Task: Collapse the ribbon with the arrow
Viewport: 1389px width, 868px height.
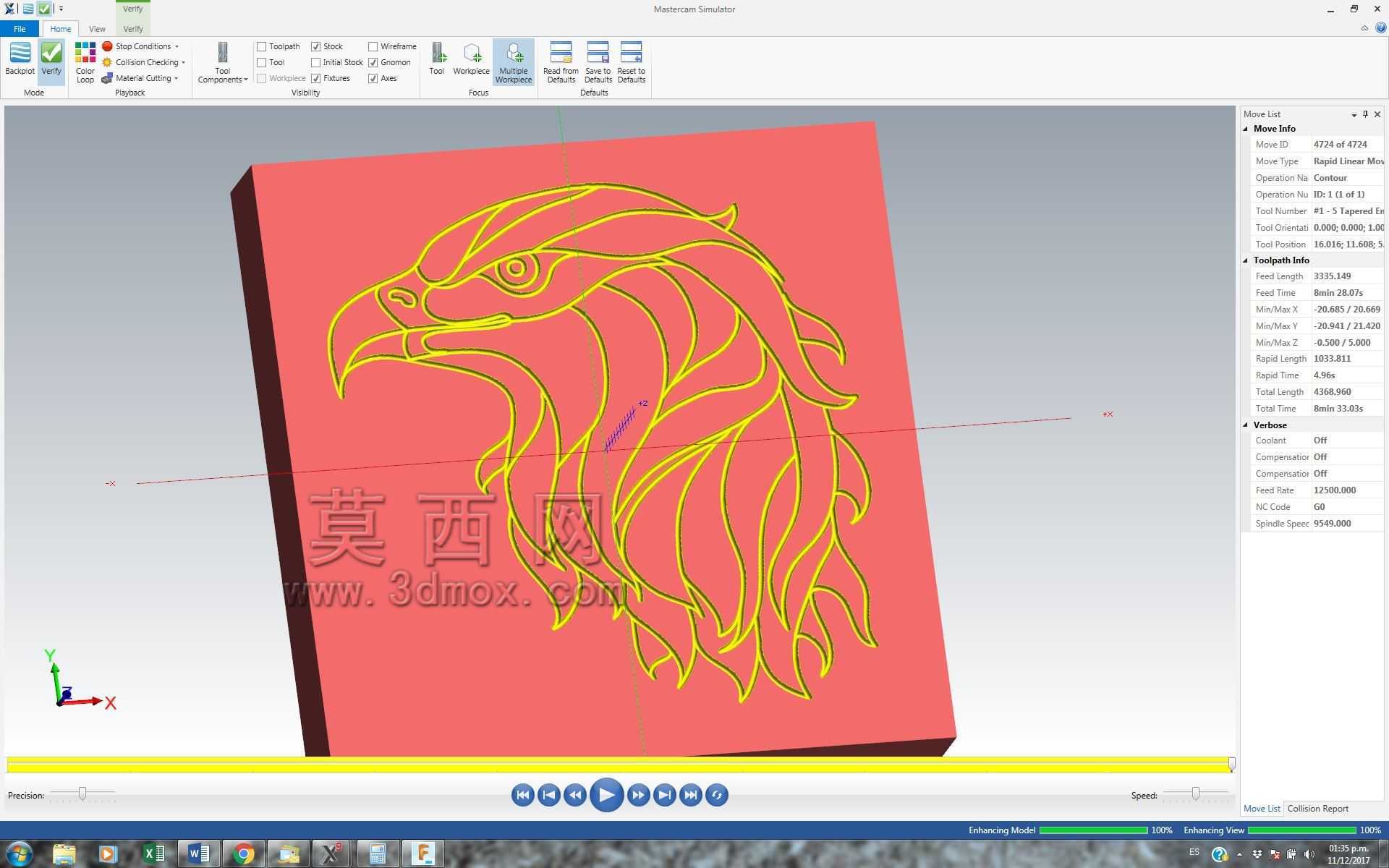Action: [1364, 28]
